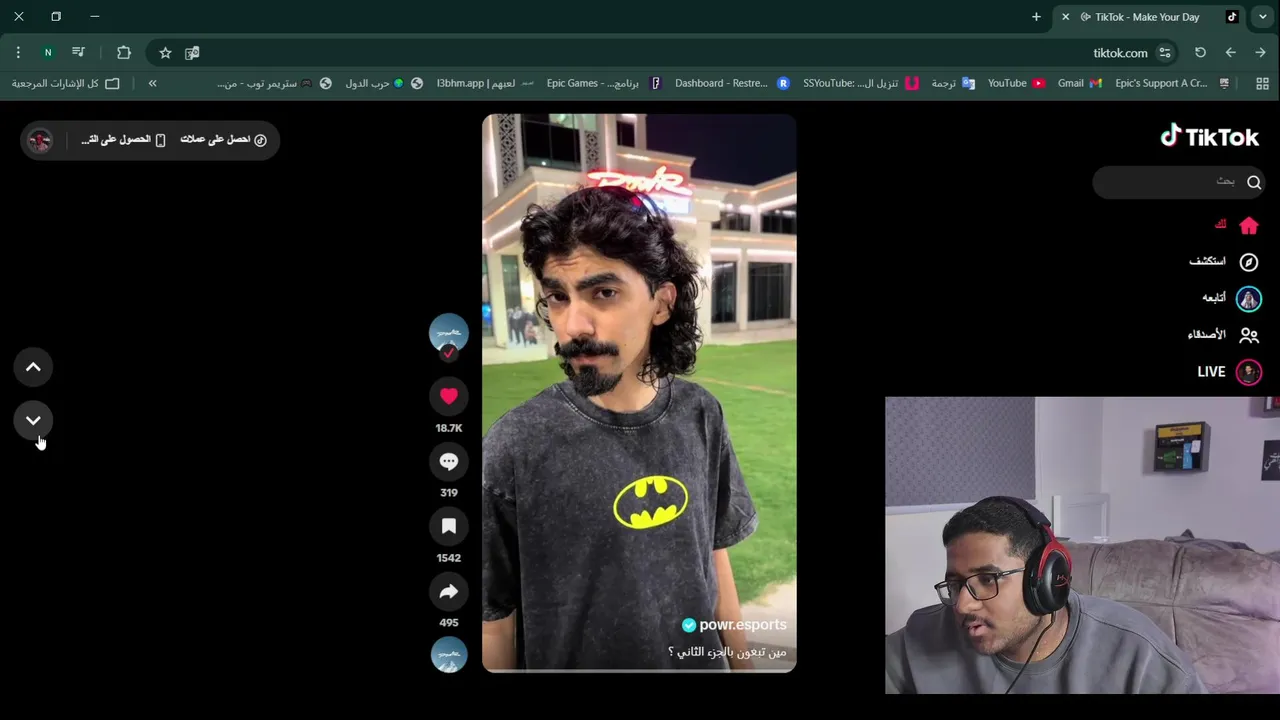This screenshot has height=720, width=1280.
Task: Bookmark this page with the star icon
Action: click(x=165, y=53)
